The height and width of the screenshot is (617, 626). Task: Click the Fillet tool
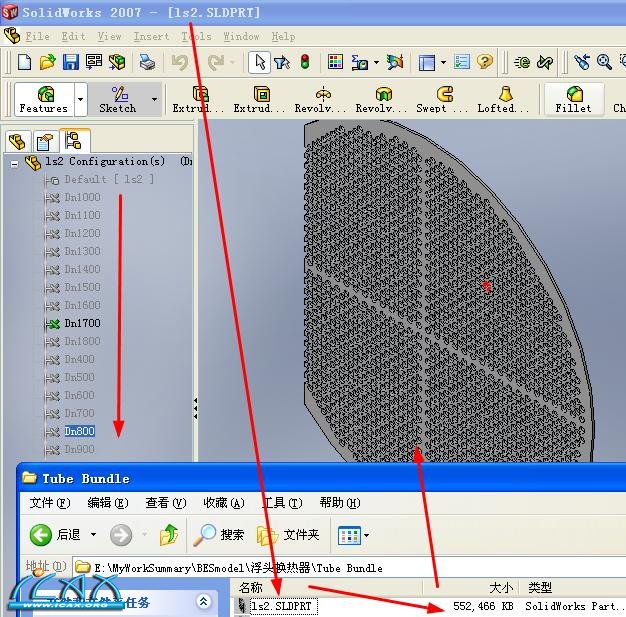574,99
